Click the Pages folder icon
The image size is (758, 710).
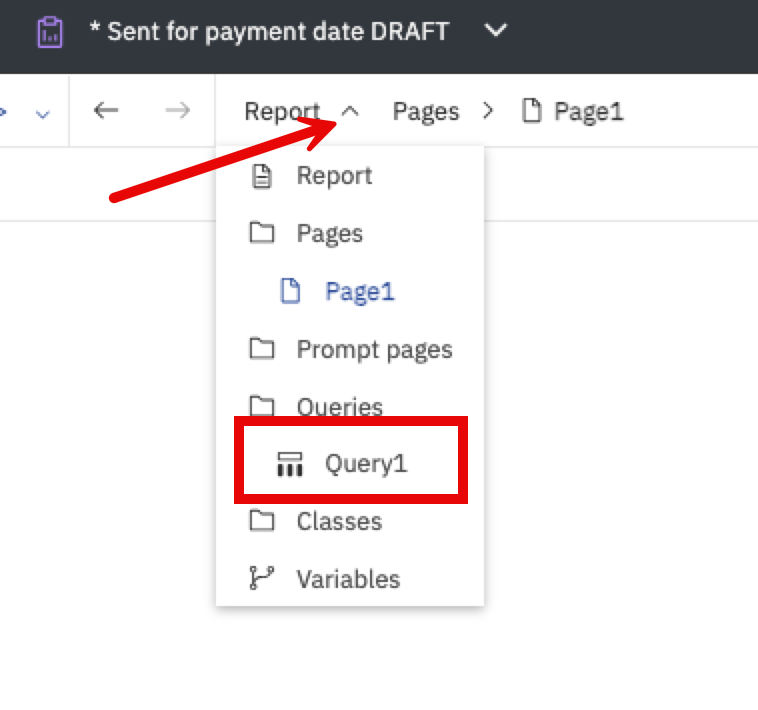[262, 232]
